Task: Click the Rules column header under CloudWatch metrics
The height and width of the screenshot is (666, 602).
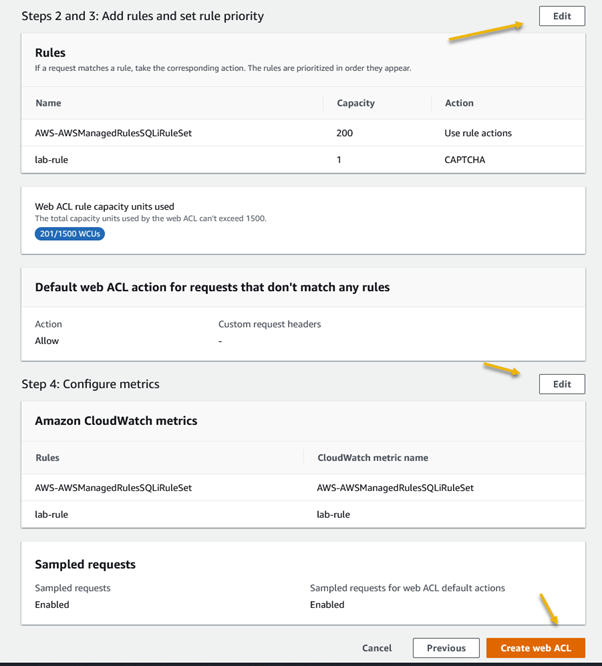Action: pyautogui.click(x=47, y=458)
